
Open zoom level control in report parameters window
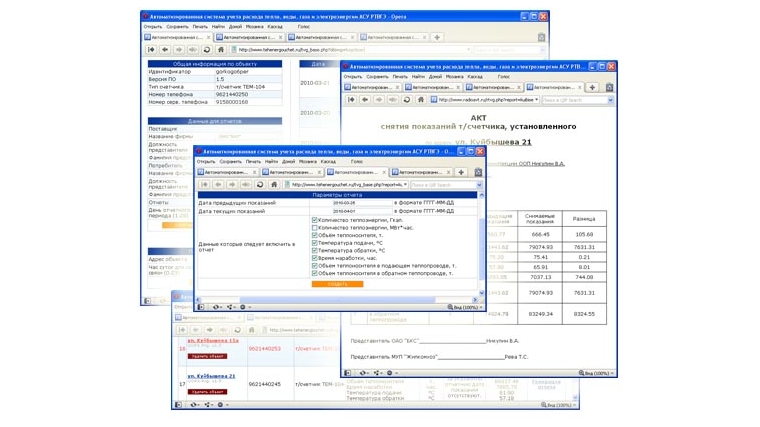(x=464, y=307)
